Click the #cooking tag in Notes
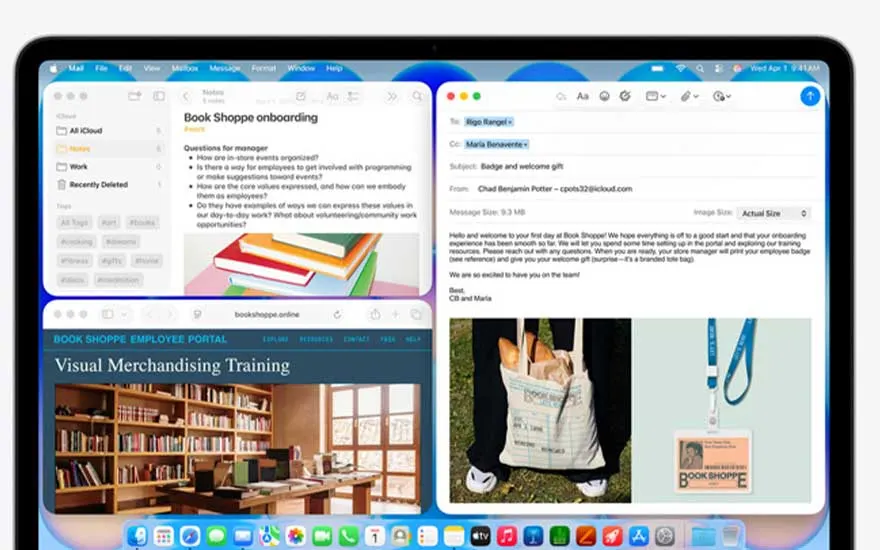 tap(76, 242)
